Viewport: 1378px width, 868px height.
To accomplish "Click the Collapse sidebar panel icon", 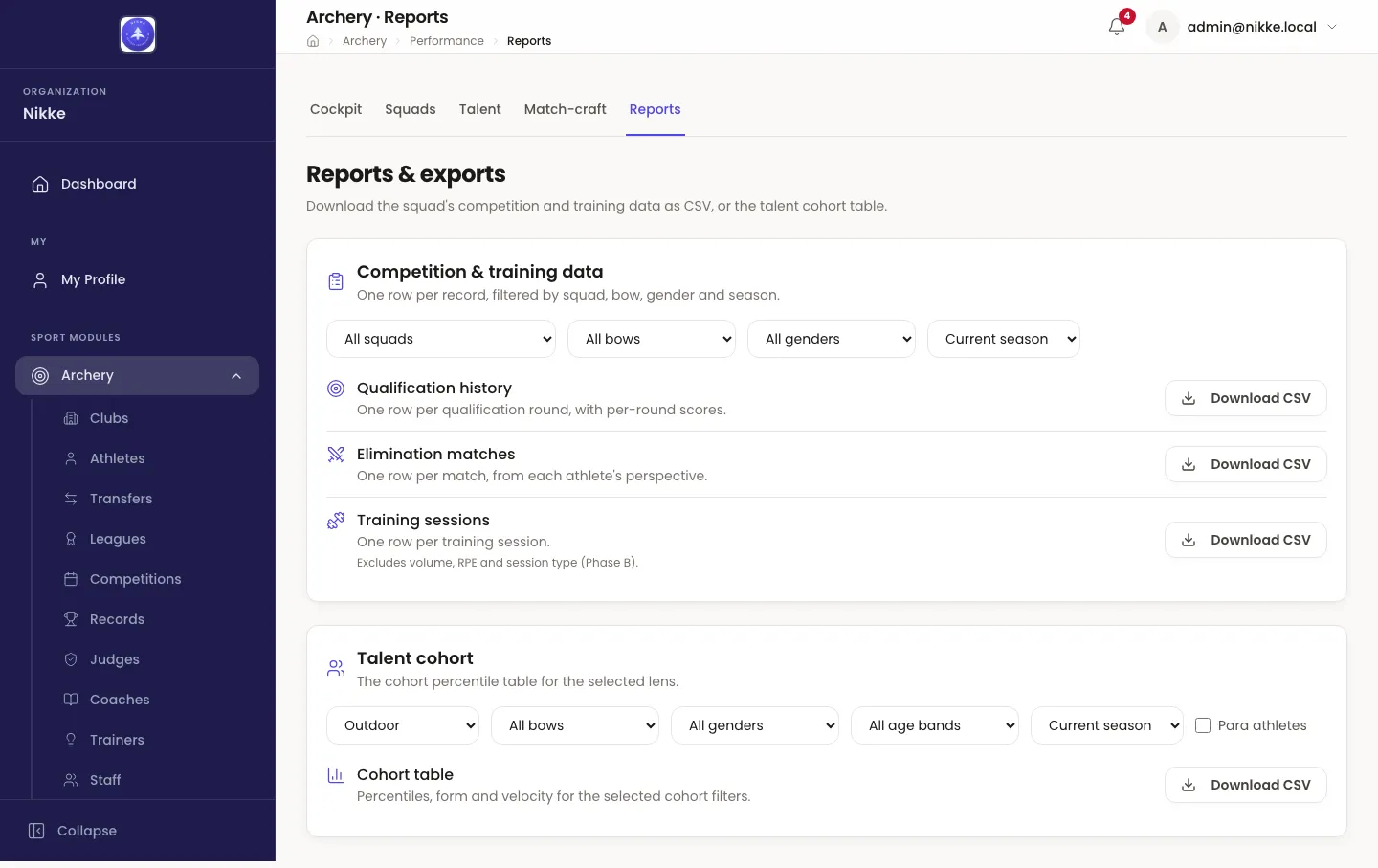I will [36, 831].
